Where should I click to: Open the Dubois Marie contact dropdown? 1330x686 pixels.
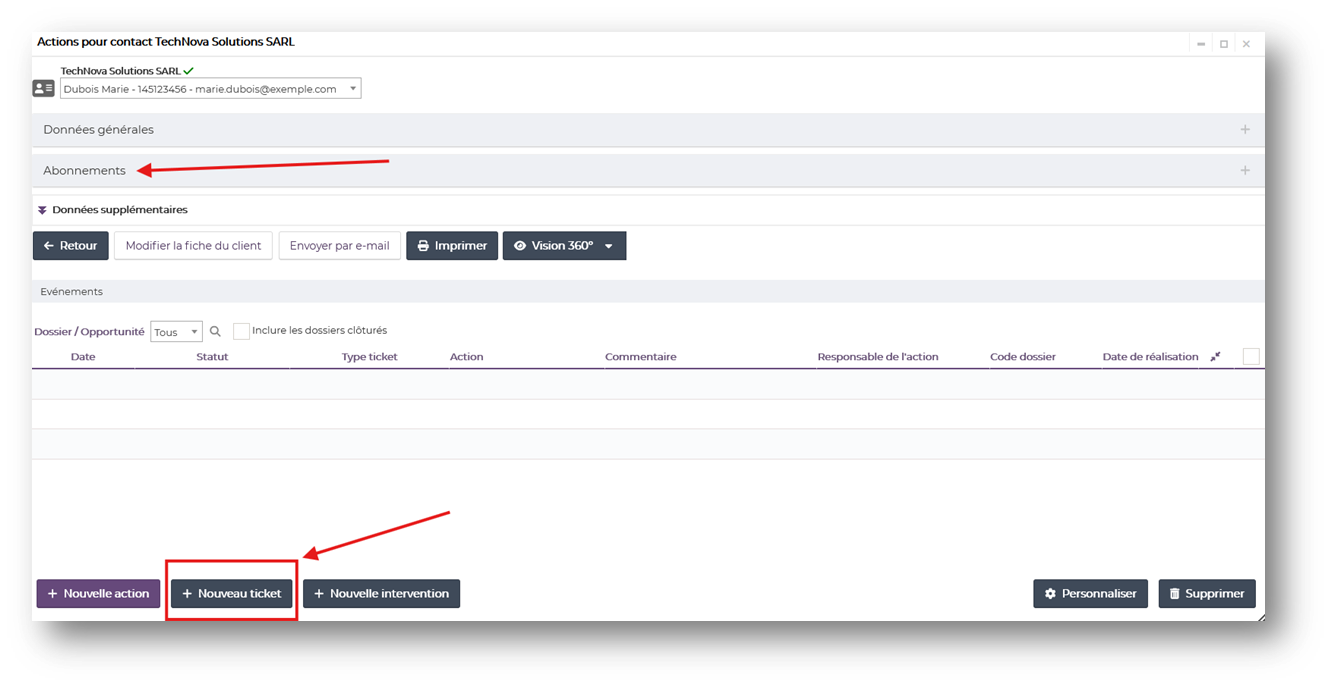click(x=210, y=89)
